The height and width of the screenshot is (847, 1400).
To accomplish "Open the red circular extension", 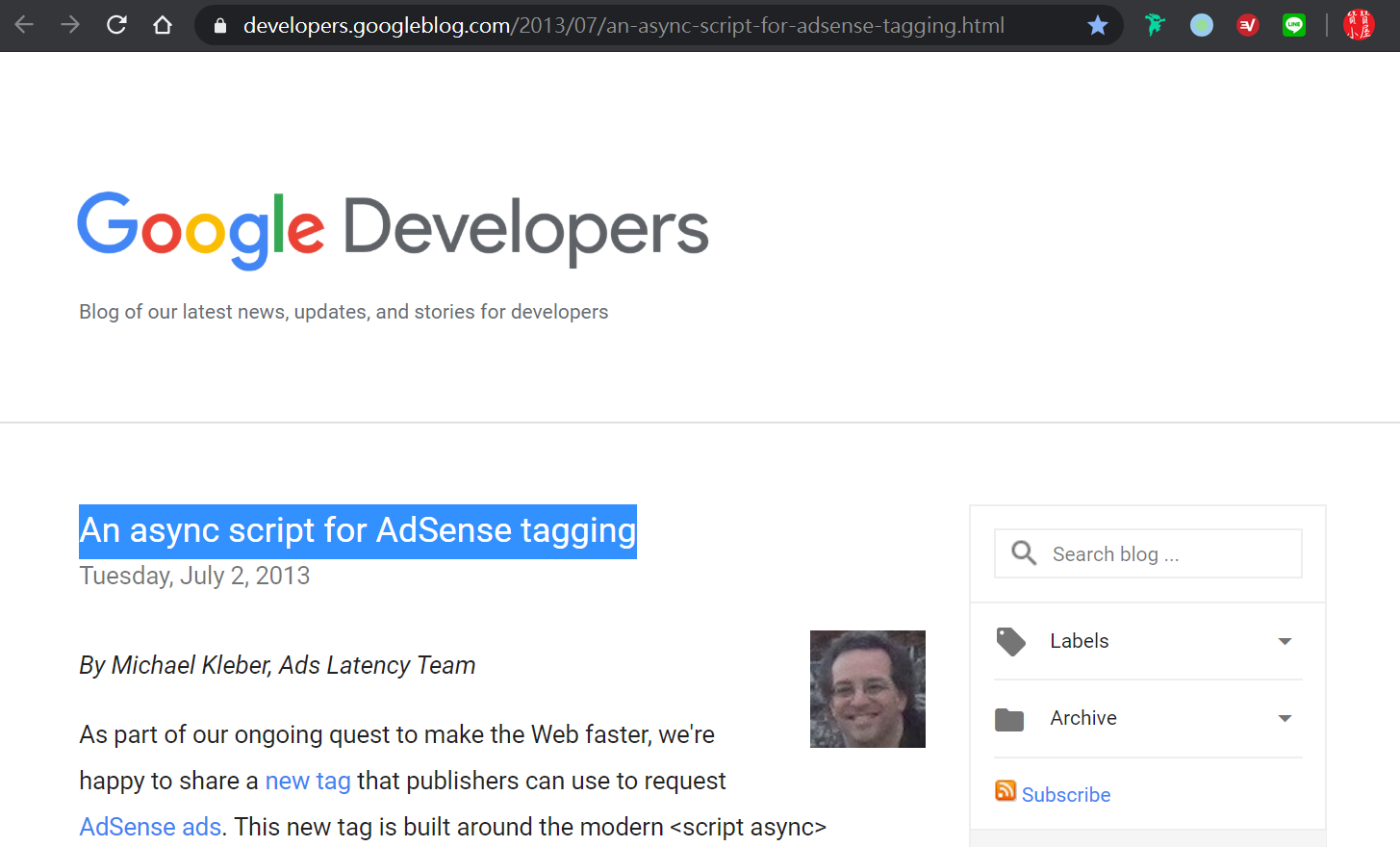I will point(1248,25).
